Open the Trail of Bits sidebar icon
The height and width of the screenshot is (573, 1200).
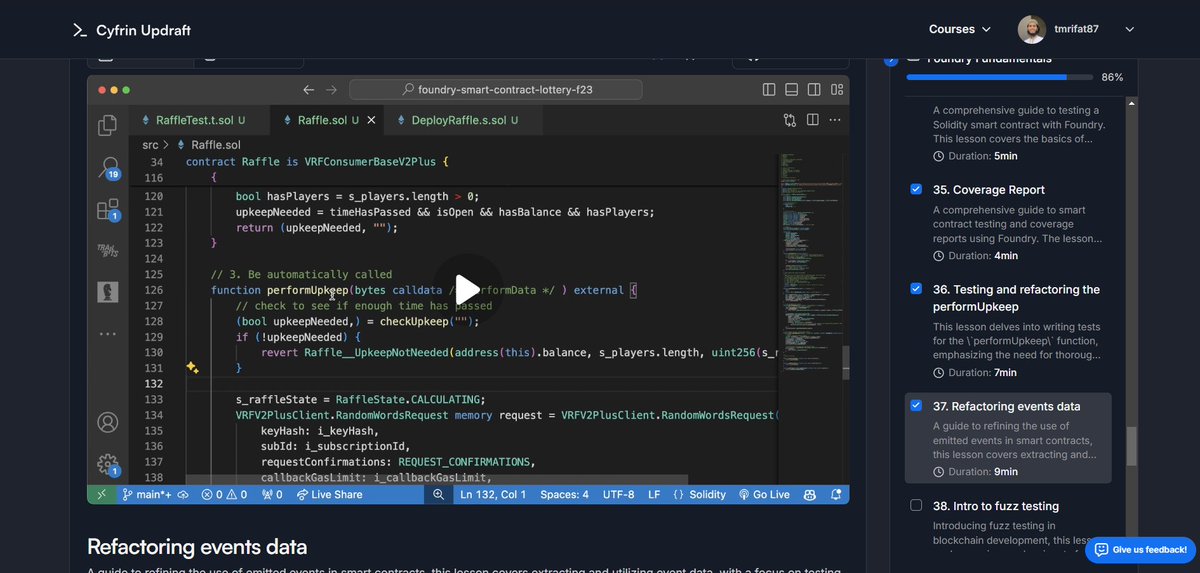[108, 249]
